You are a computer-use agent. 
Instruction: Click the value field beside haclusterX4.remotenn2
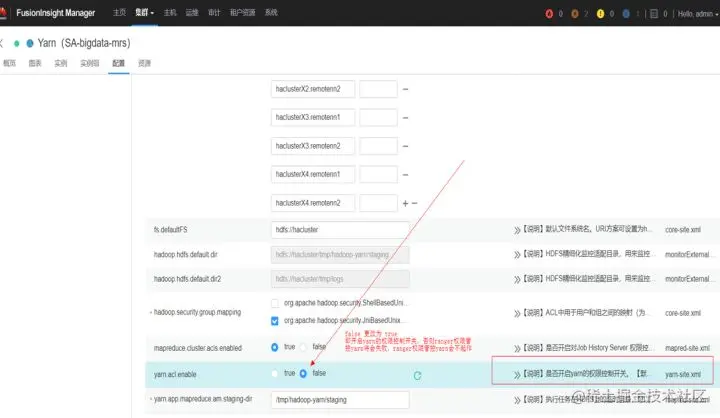pyautogui.click(x=378, y=203)
